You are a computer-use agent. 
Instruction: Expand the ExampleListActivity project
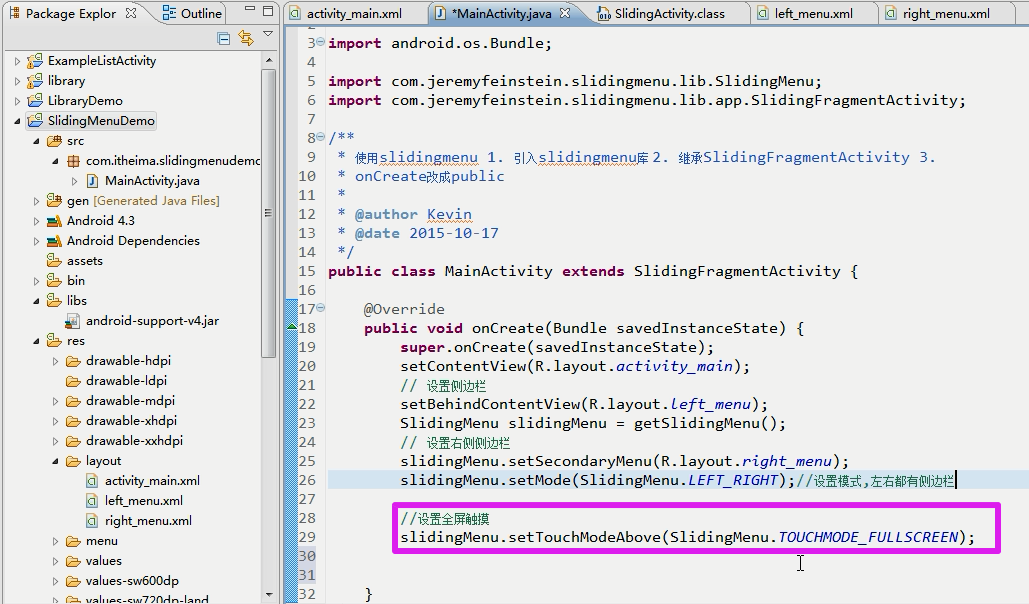[x=17, y=61]
